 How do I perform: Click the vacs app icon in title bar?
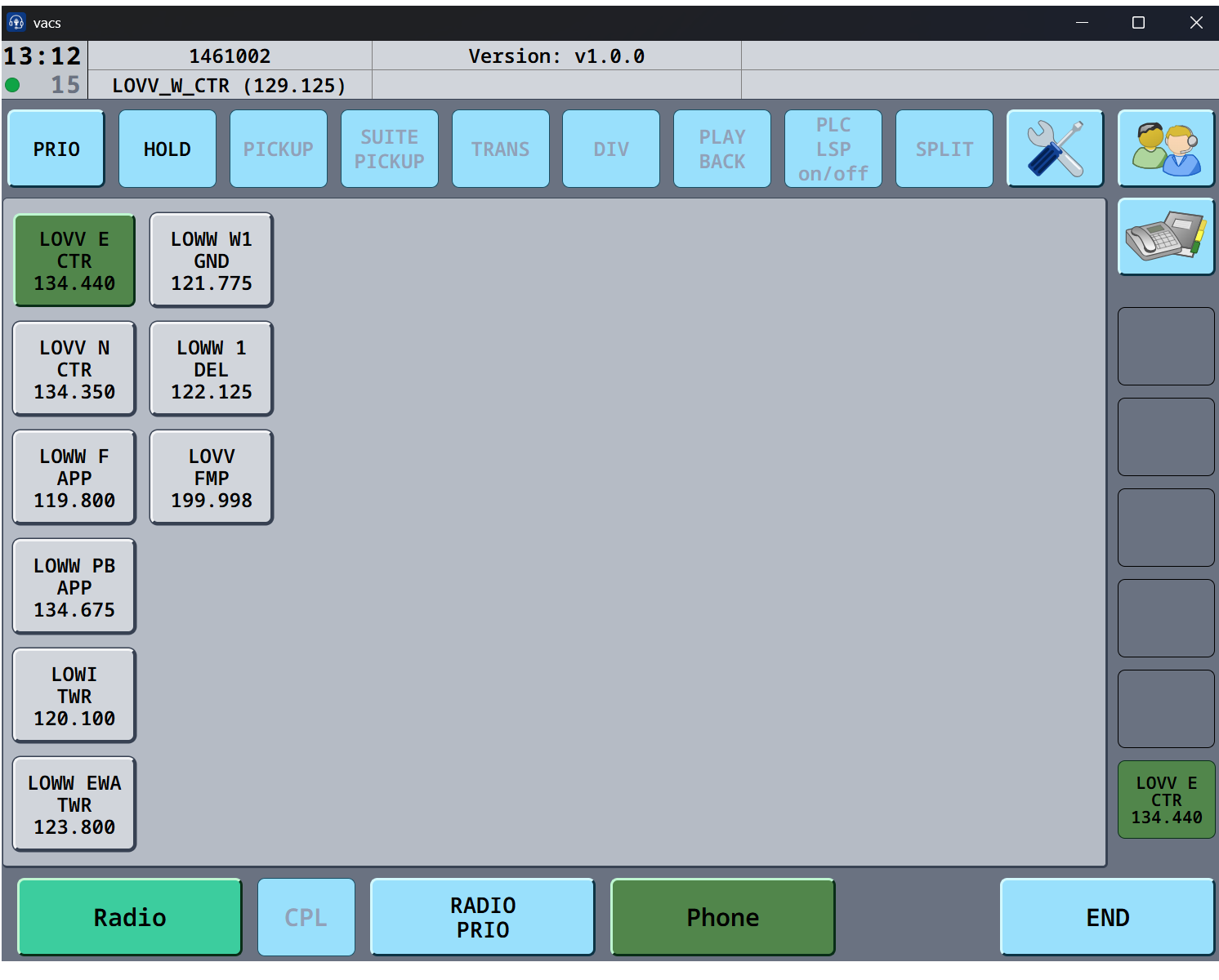tap(16, 22)
